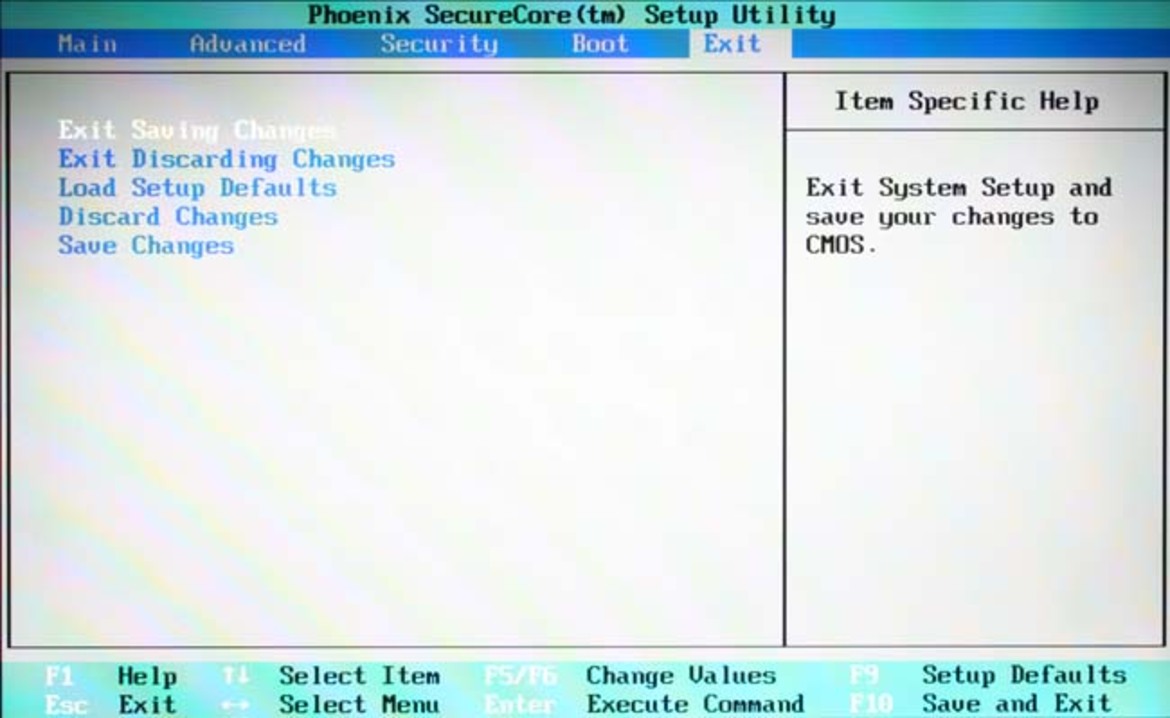Click the F1 Help key hint
Viewport: 1170px width, 718px height.
tap(110, 676)
